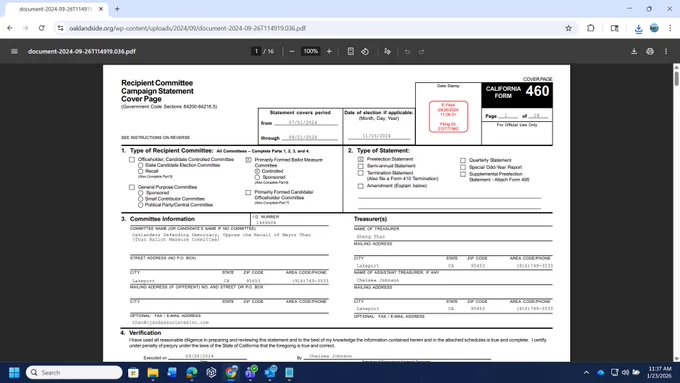Download the PDF from the viewer toolbar
This screenshot has width=680, height=383.
point(634,51)
